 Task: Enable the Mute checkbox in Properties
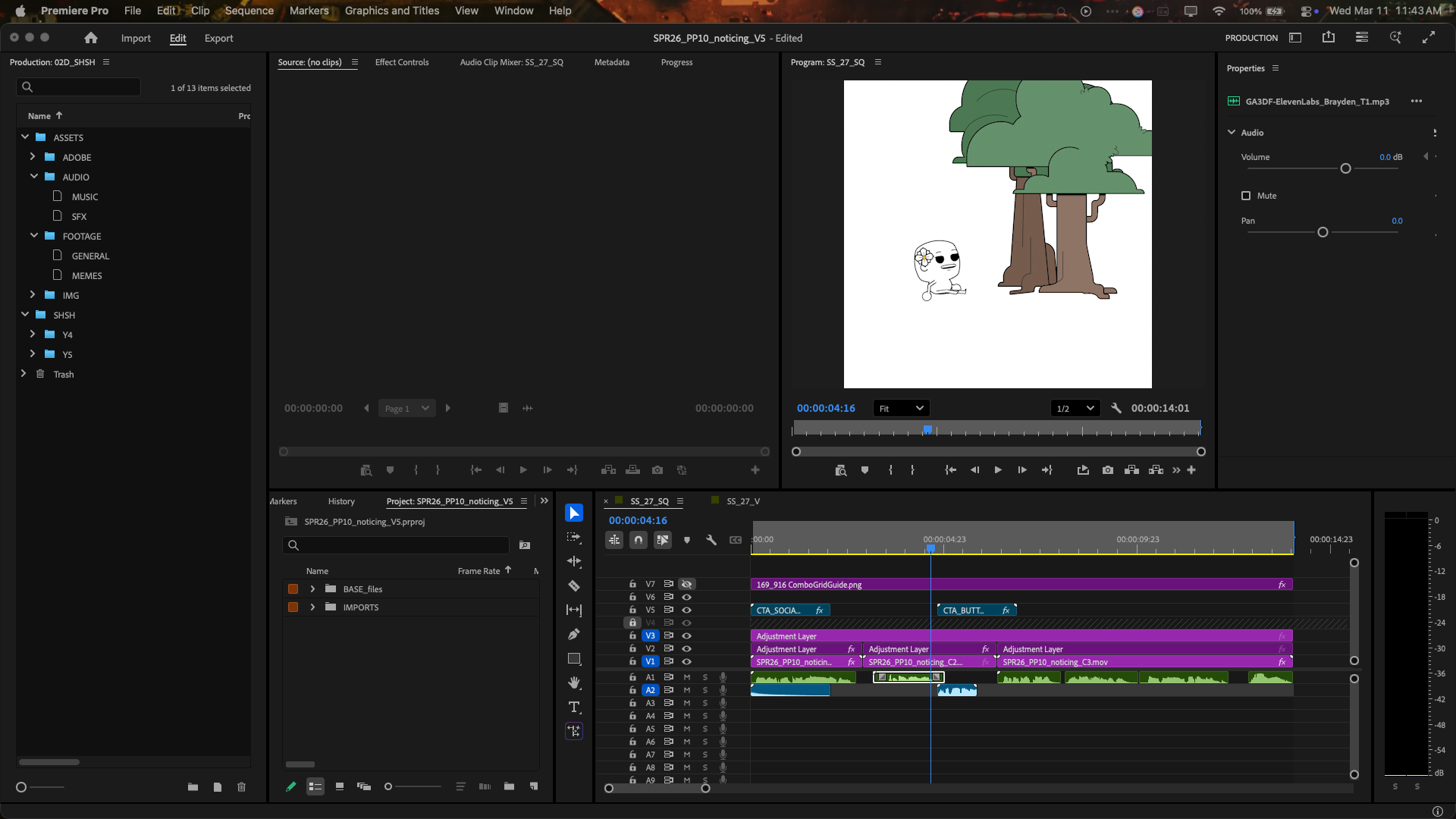(x=1246, y=196)
